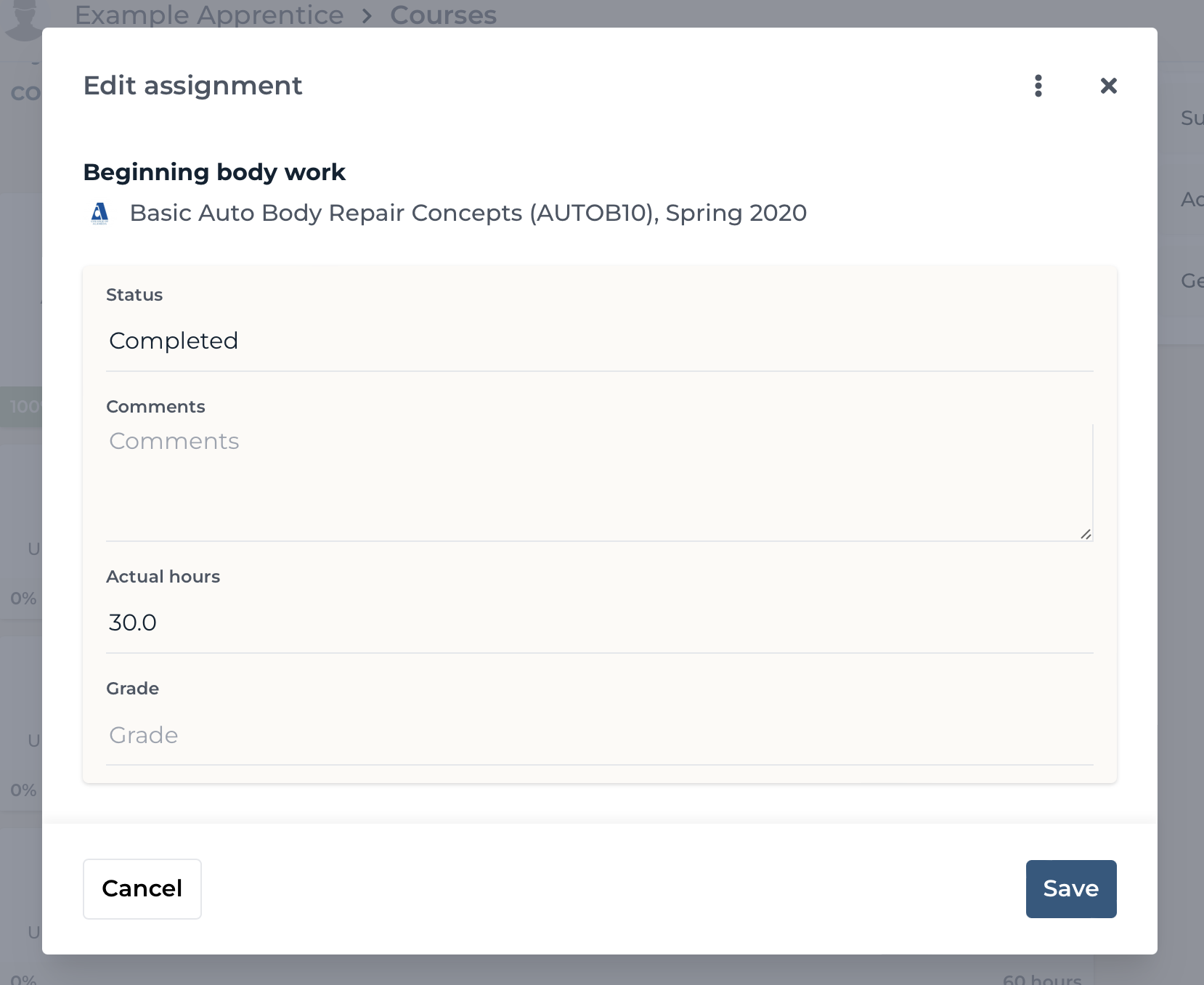Click the Actual hours field
1204x985 pixels.
[x=599, y=623]
